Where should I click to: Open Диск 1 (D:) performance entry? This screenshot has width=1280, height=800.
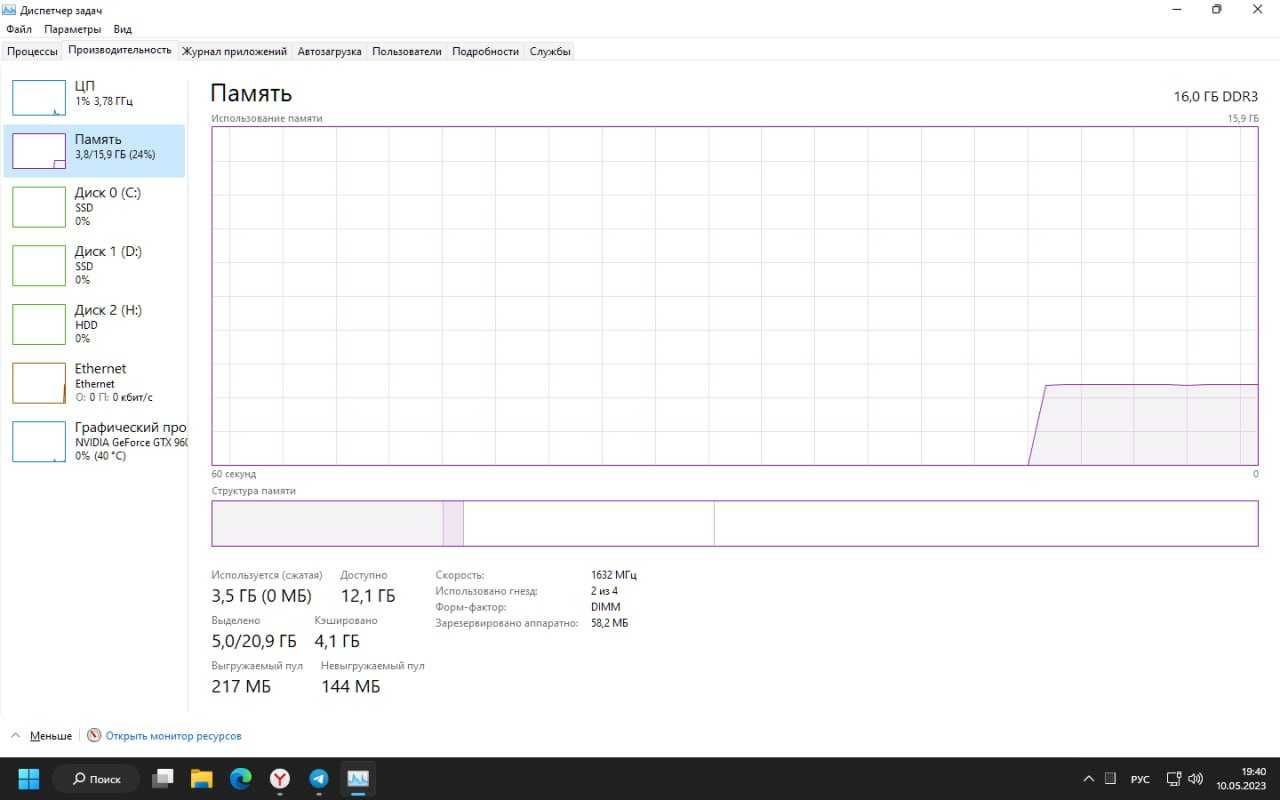[95, 265]
